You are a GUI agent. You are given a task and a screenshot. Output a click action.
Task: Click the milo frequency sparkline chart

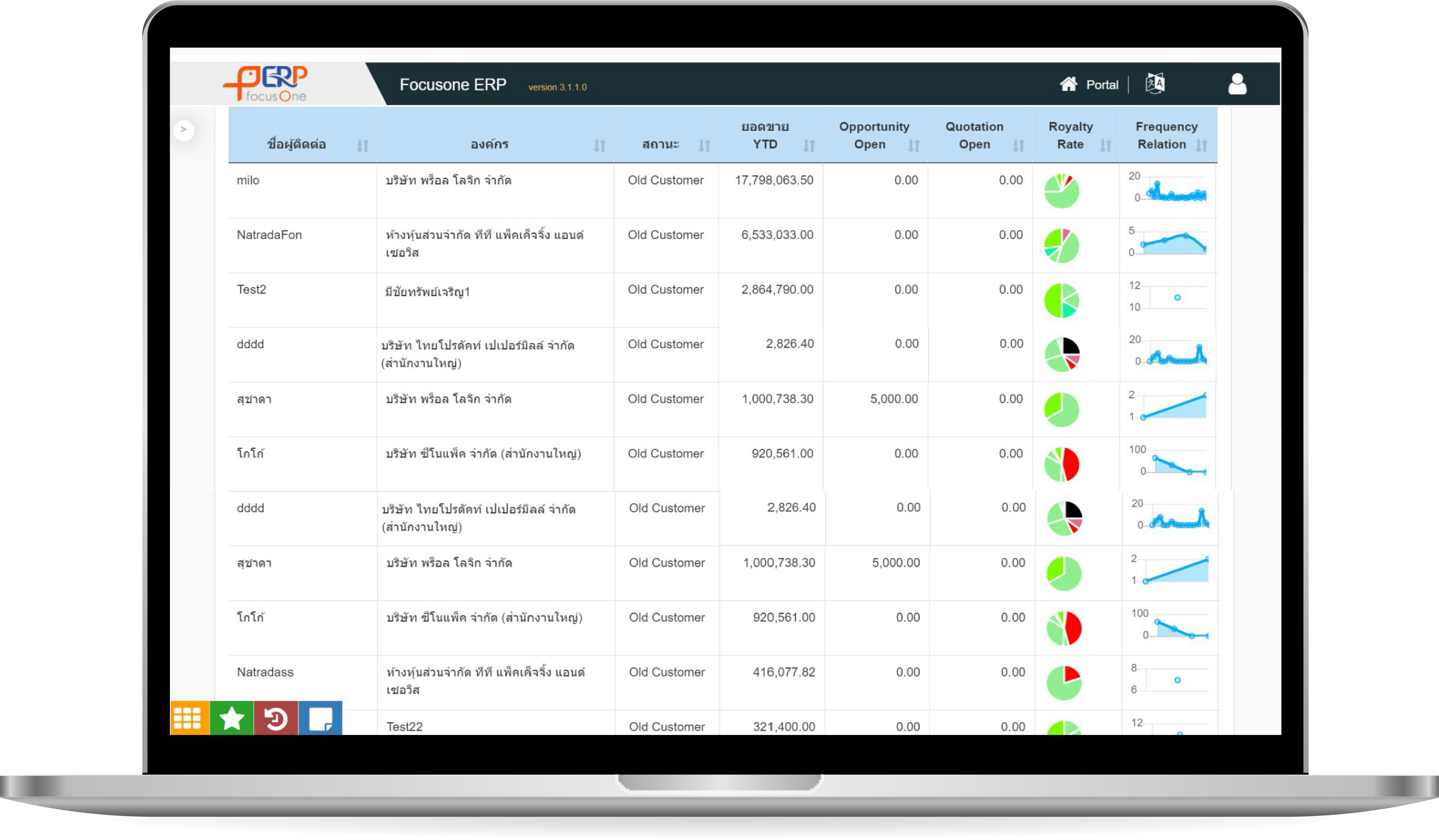pyautogui.click(x=1168, y=188)
